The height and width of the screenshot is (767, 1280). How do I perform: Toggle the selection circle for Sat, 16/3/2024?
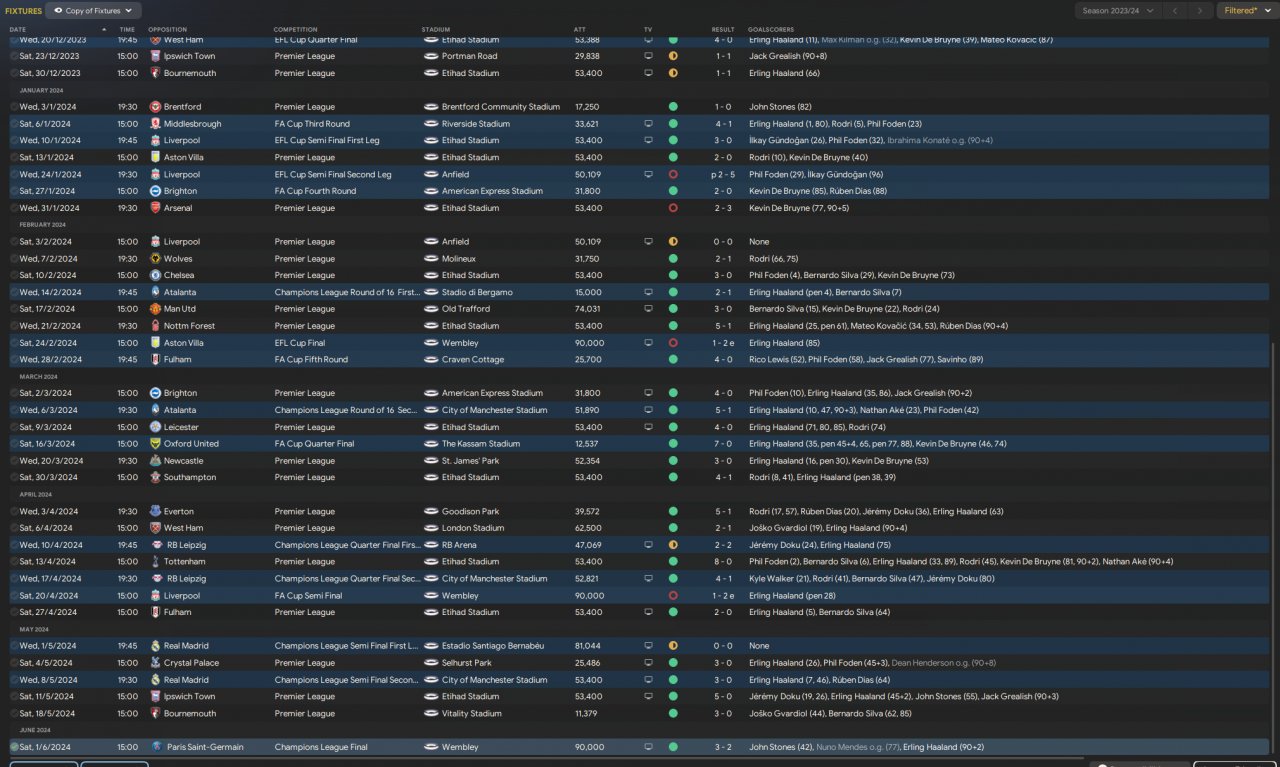tap(14, 444)
